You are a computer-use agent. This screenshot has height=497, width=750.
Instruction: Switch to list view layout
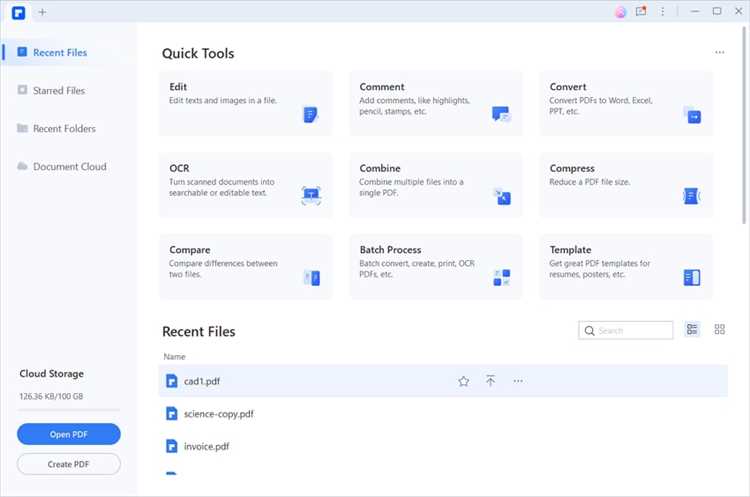click(x=692, y=329)
